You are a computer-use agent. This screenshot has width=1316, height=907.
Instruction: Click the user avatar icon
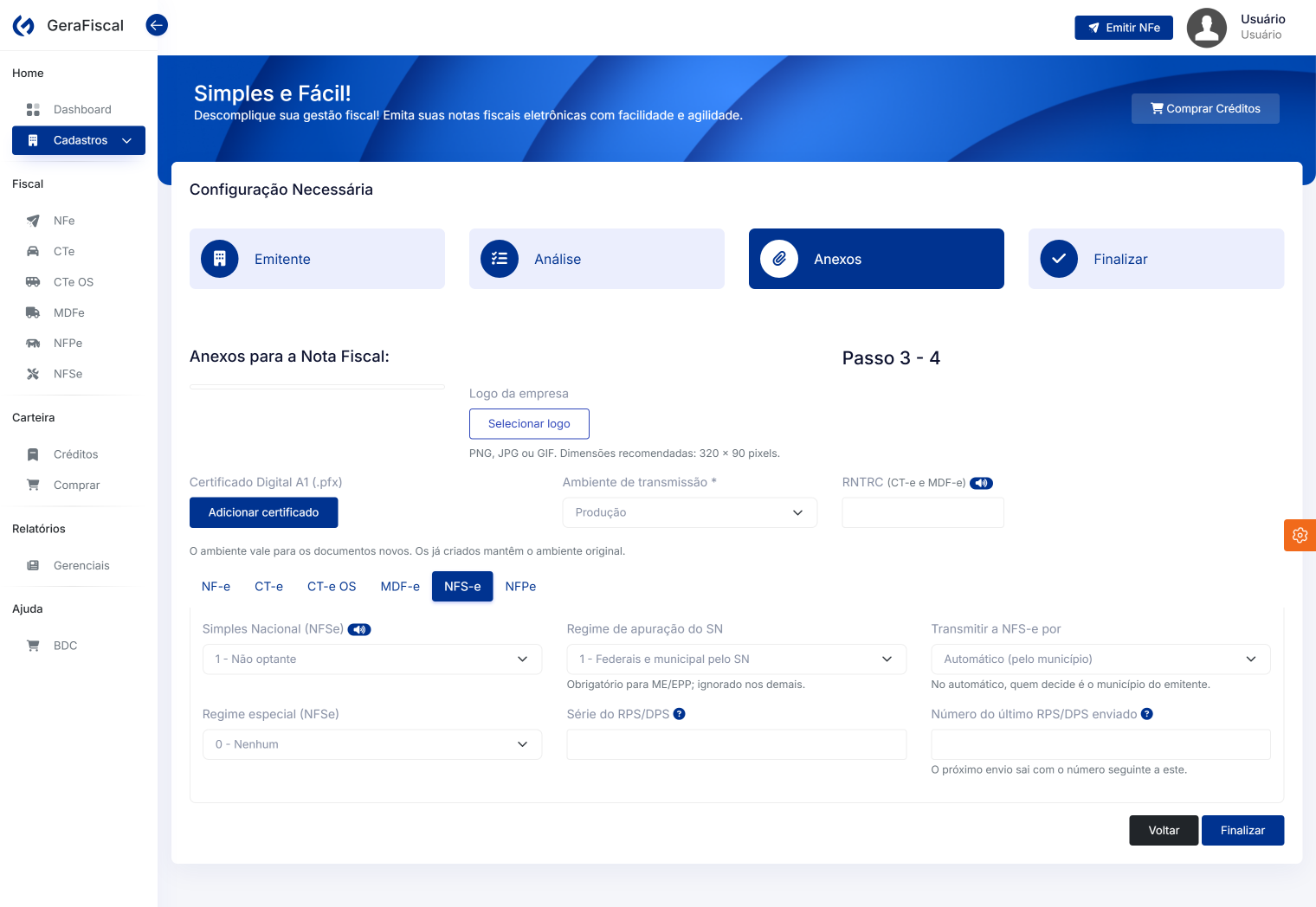tap(1206, 28)
